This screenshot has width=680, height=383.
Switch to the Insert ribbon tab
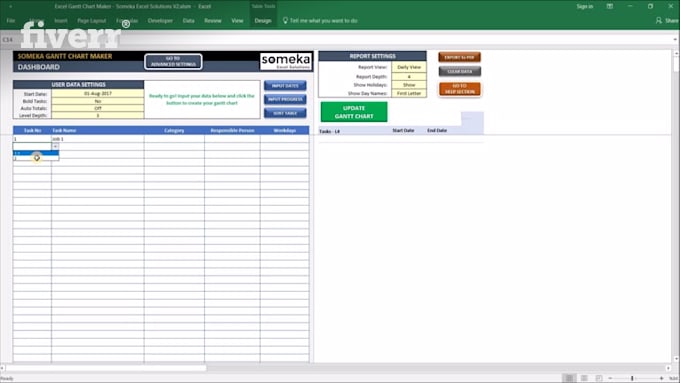click(61, 20)
